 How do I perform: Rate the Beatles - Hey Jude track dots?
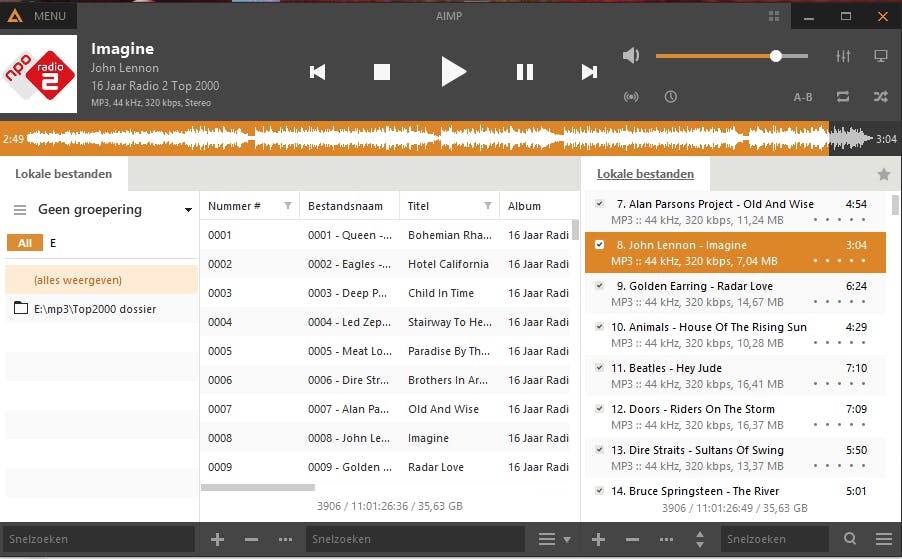point(839,384)
